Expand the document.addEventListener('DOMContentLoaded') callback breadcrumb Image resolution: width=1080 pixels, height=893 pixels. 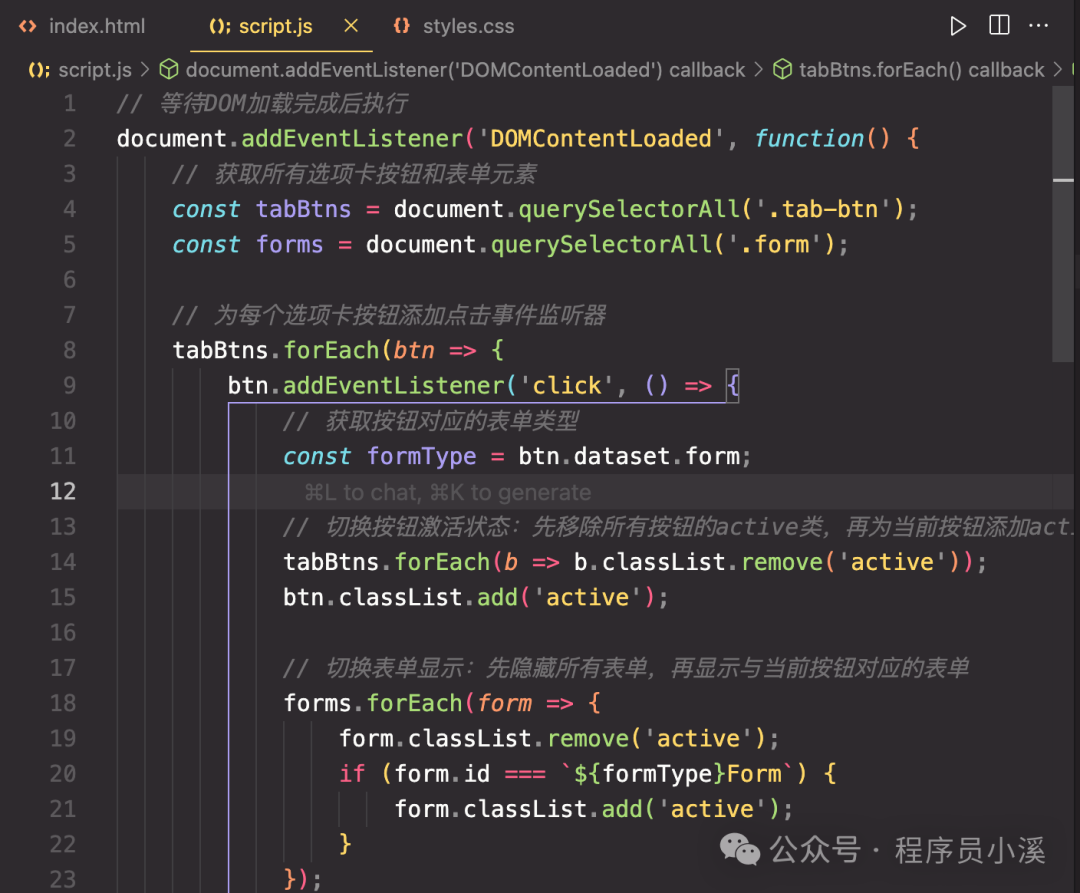[x=465, y=70]
